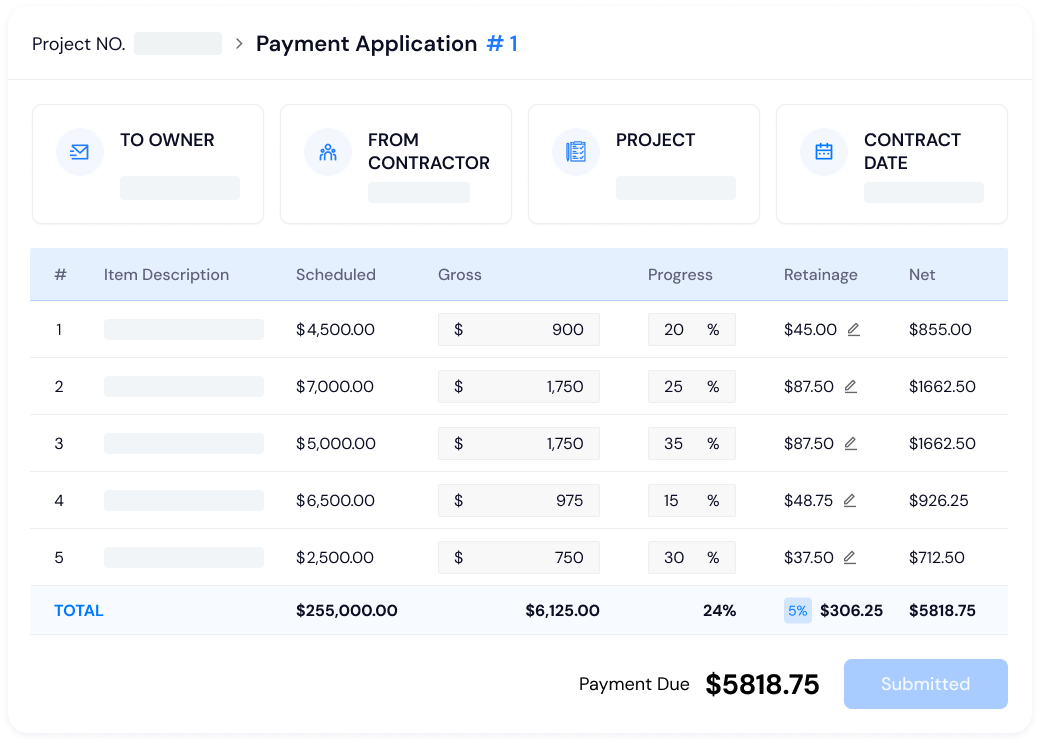Edit retainage for item 3 using pencil icon

[x=852, y=443]
